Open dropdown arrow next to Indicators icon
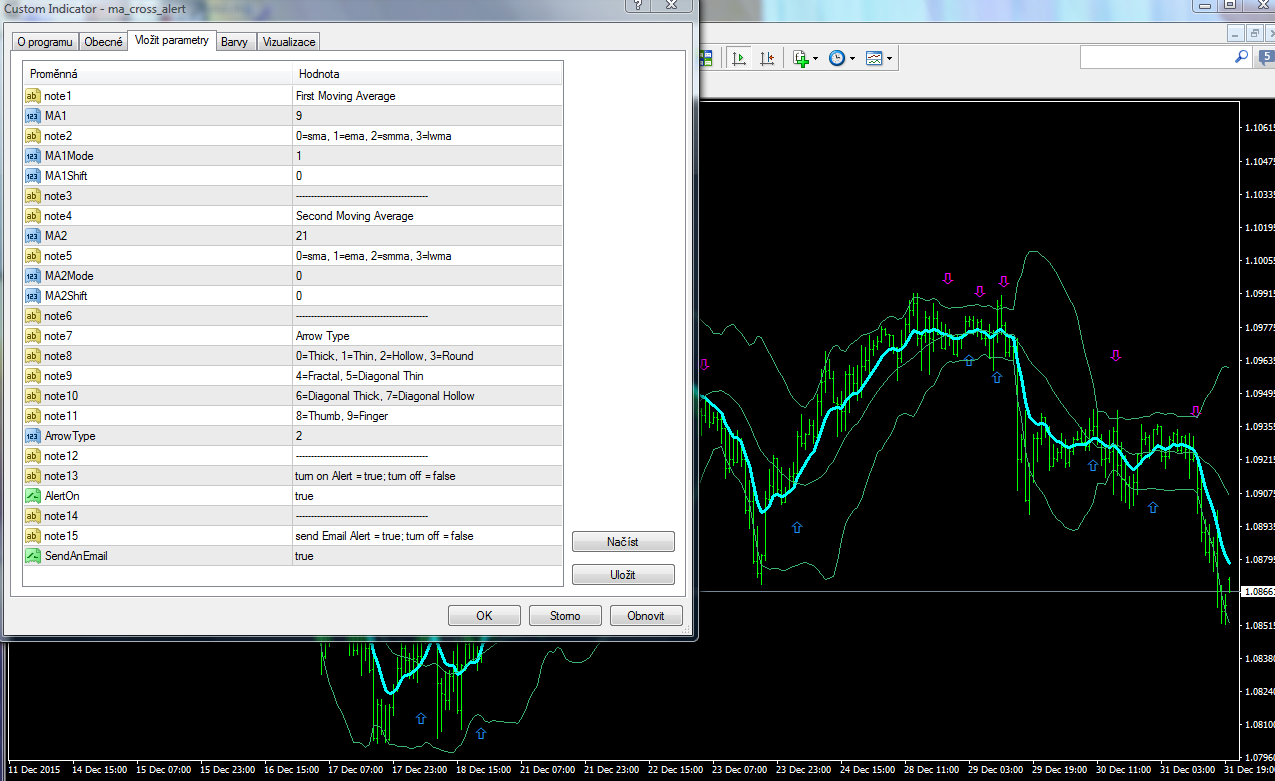 [x=816, y=59]
